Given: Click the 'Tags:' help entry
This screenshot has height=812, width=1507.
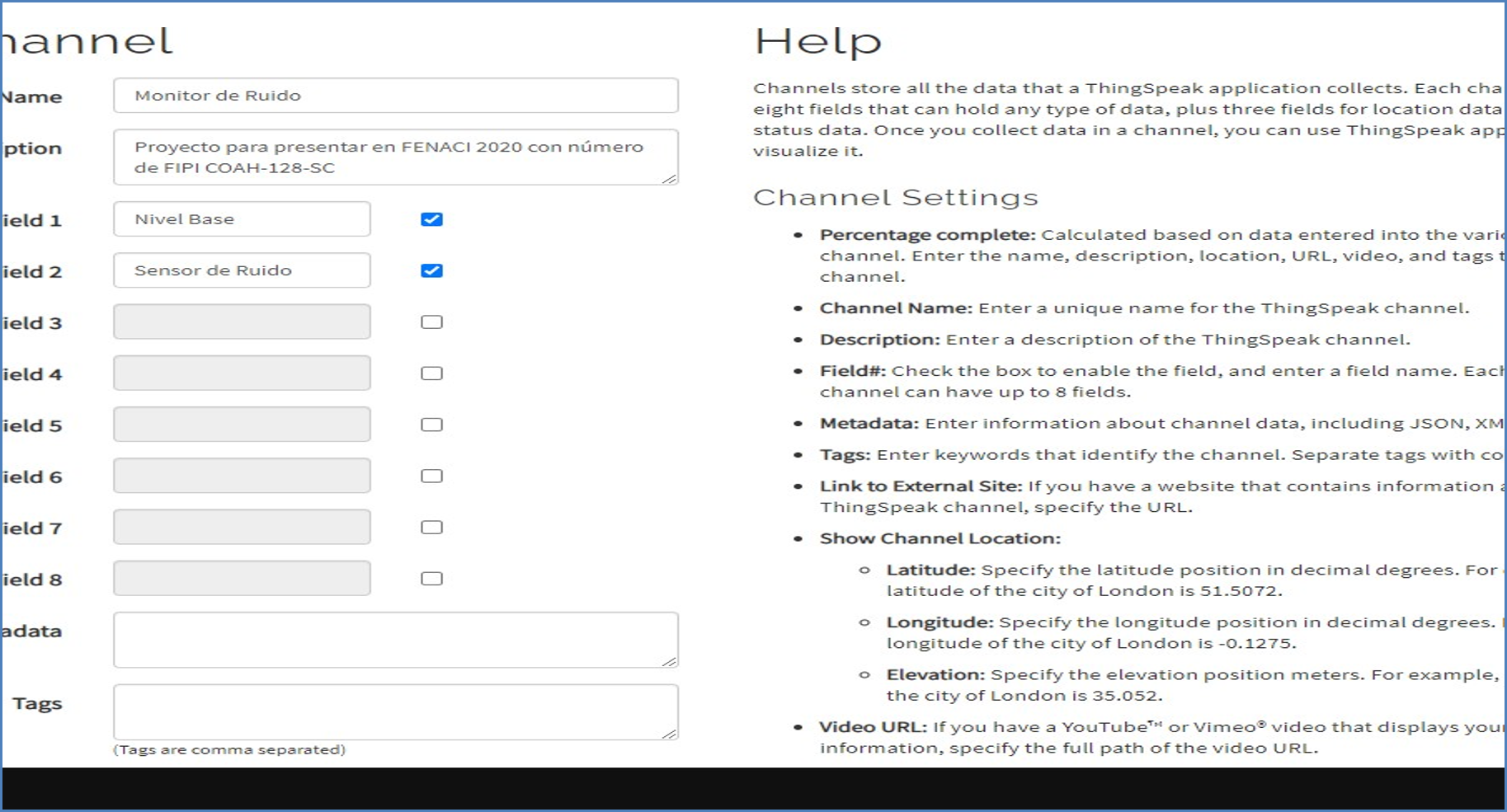Looking at the screenshot, I should pos(1161,455).
